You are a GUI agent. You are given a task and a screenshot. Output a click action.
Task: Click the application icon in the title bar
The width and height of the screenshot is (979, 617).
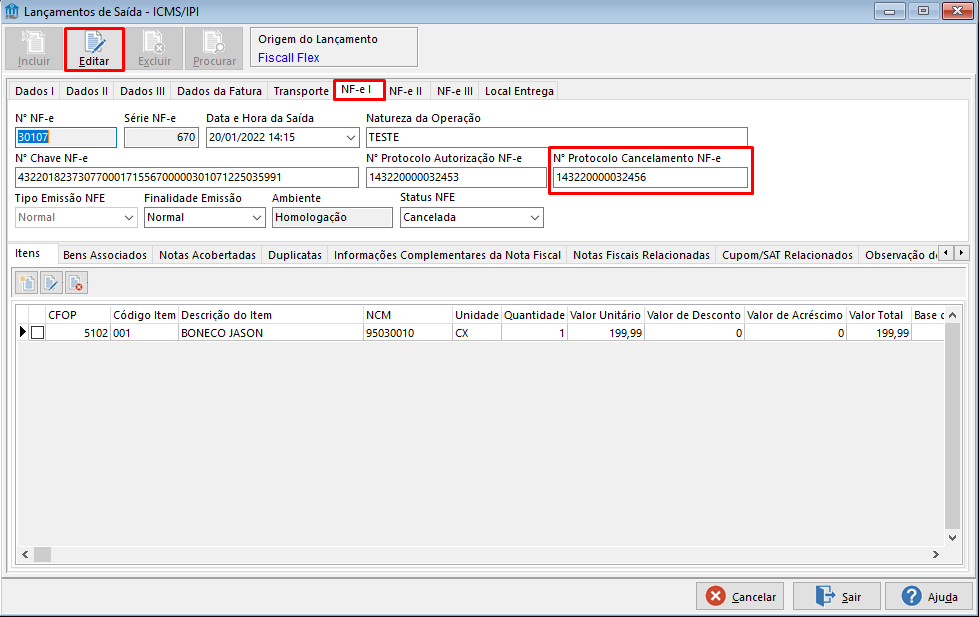(12, 11)
